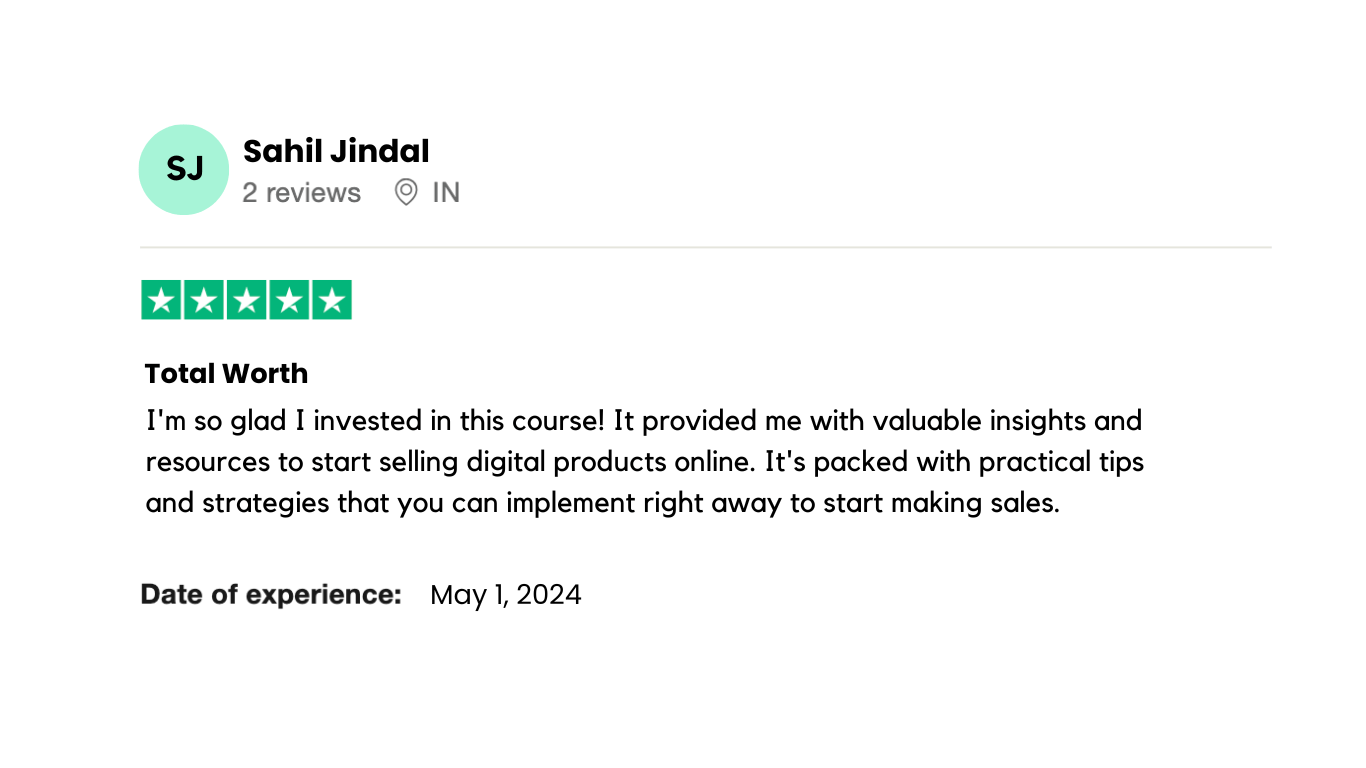Click the SJ avatar circle

[184, 169]
